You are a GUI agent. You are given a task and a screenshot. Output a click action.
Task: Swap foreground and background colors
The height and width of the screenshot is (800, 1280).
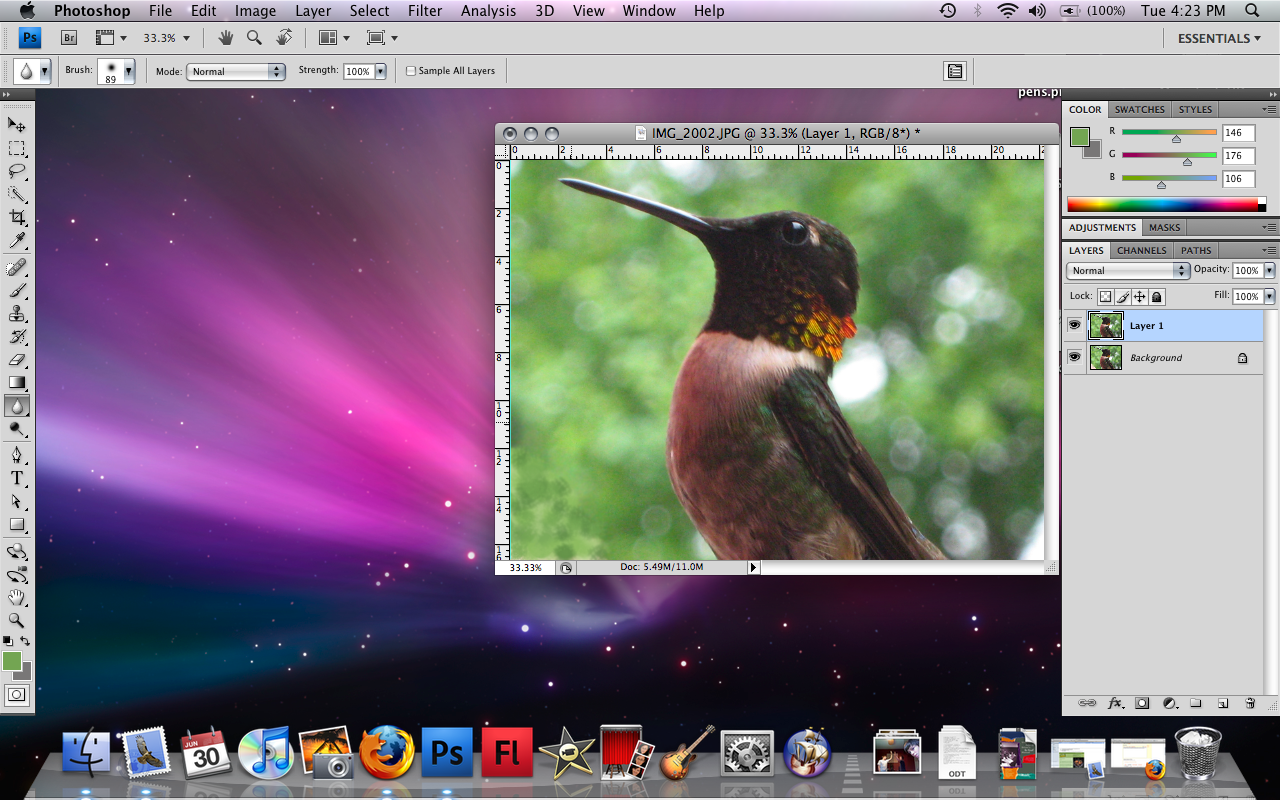pos(25,640)
